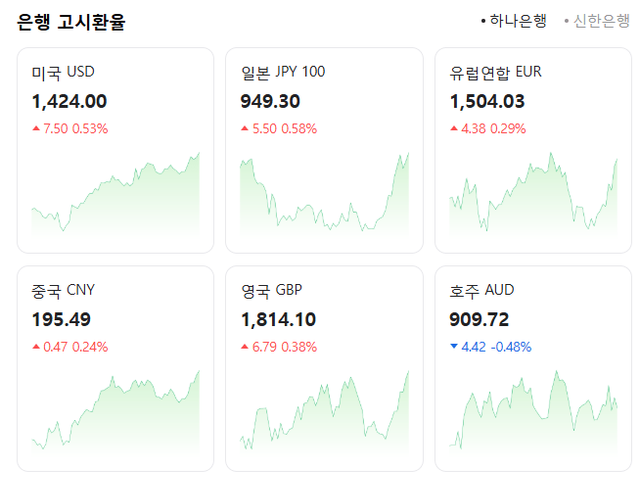The width and height of the screenshot is (640, 477).
Task: Click the 중국 CNY currency label
Action: (63, 291)
